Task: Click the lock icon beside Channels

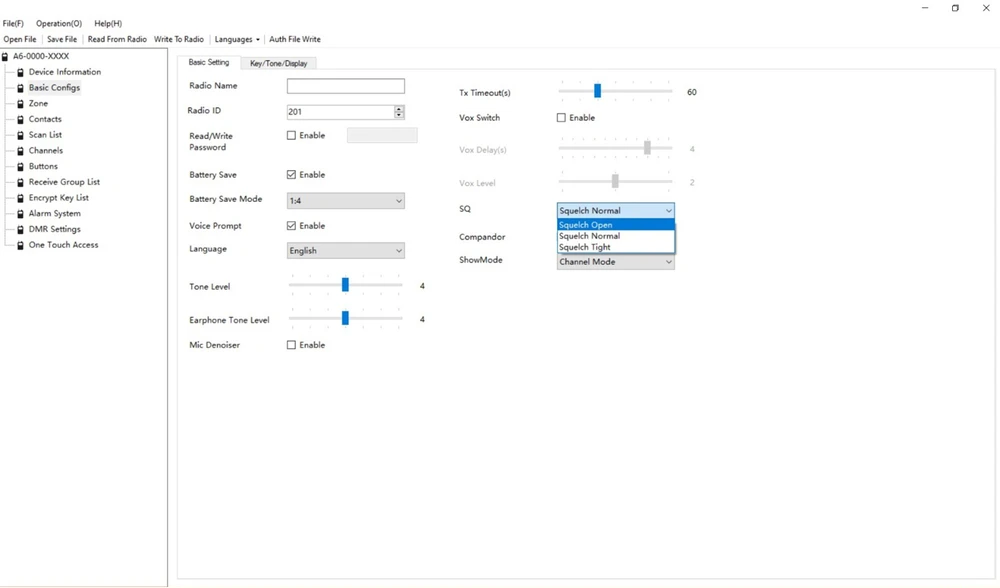Action: (20, 151)
